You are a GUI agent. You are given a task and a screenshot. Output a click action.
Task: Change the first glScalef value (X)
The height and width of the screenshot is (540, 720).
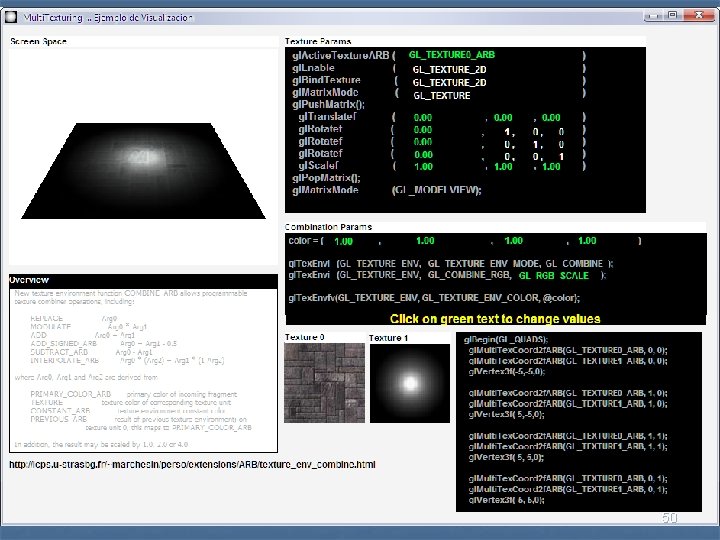click(x=423, y=167)
